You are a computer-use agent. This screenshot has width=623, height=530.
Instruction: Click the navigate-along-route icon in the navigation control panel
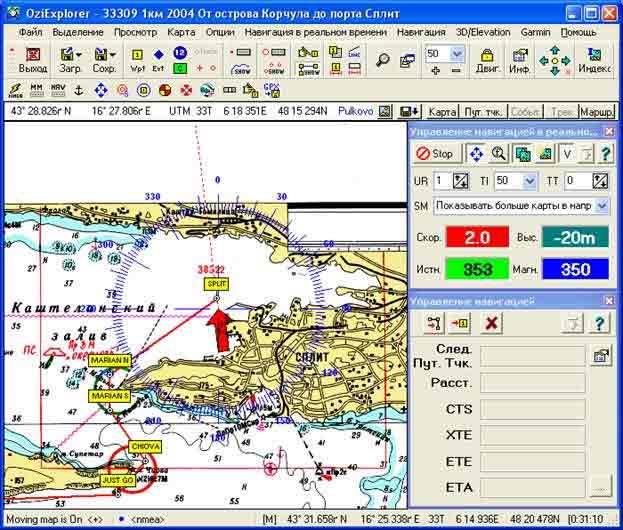point(434,323)
